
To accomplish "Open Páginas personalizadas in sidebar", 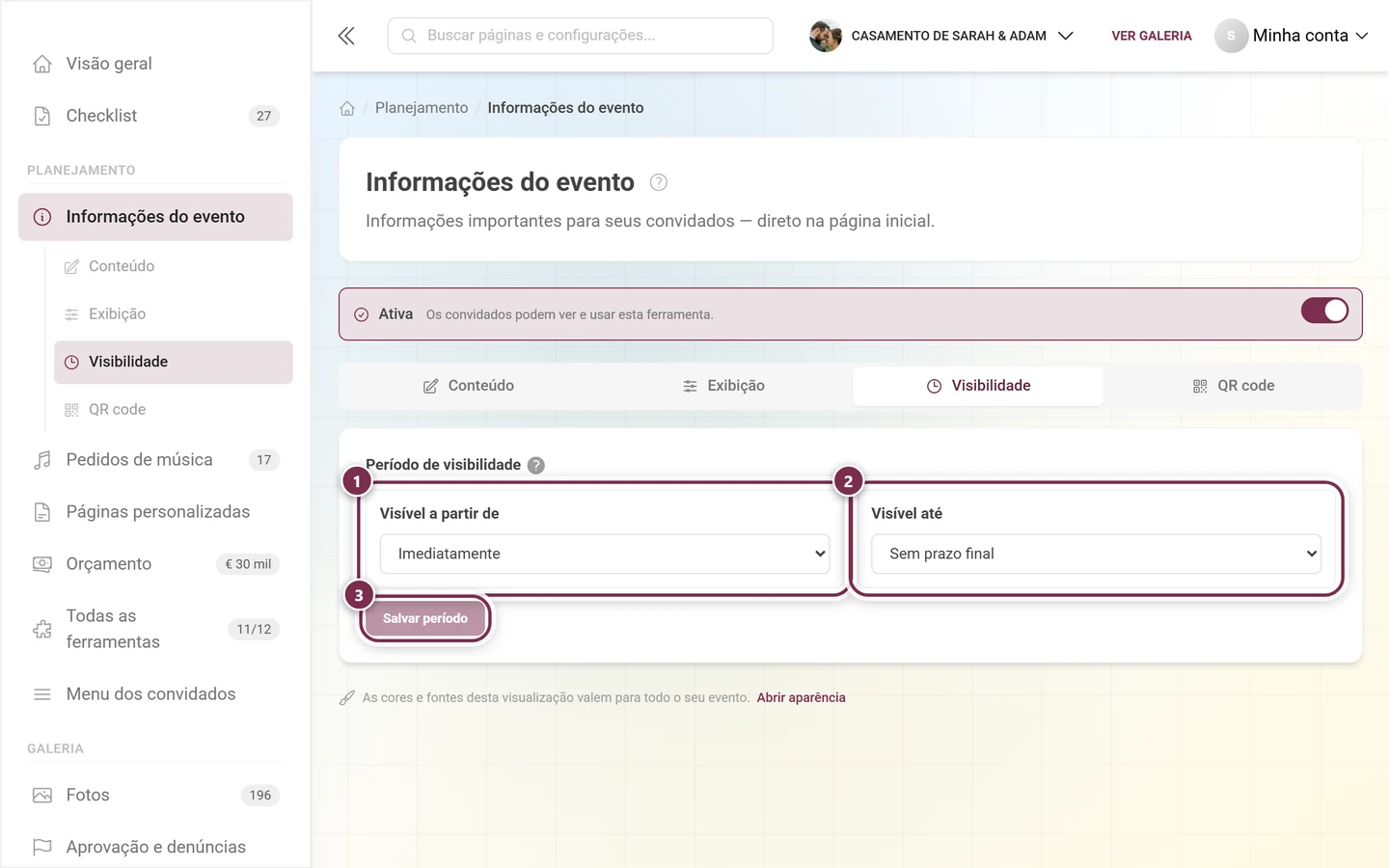I will click(155, 512).
